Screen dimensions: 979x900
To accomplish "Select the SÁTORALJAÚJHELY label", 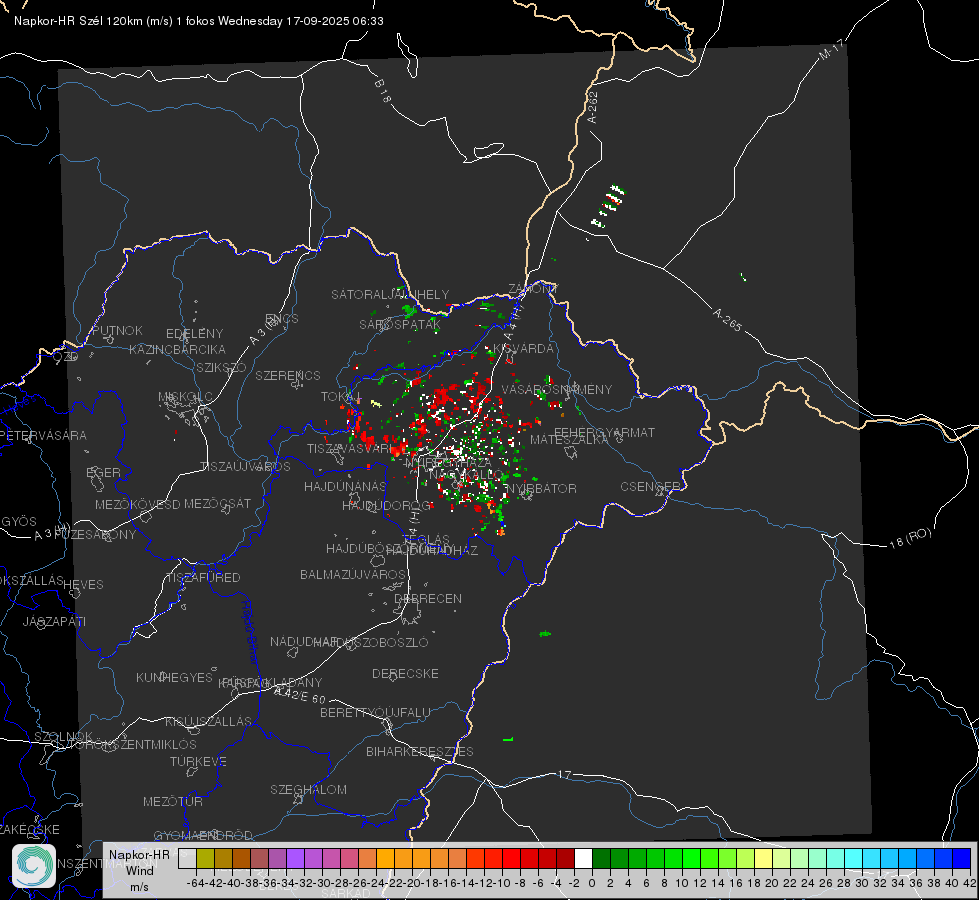I will (390, 294).
